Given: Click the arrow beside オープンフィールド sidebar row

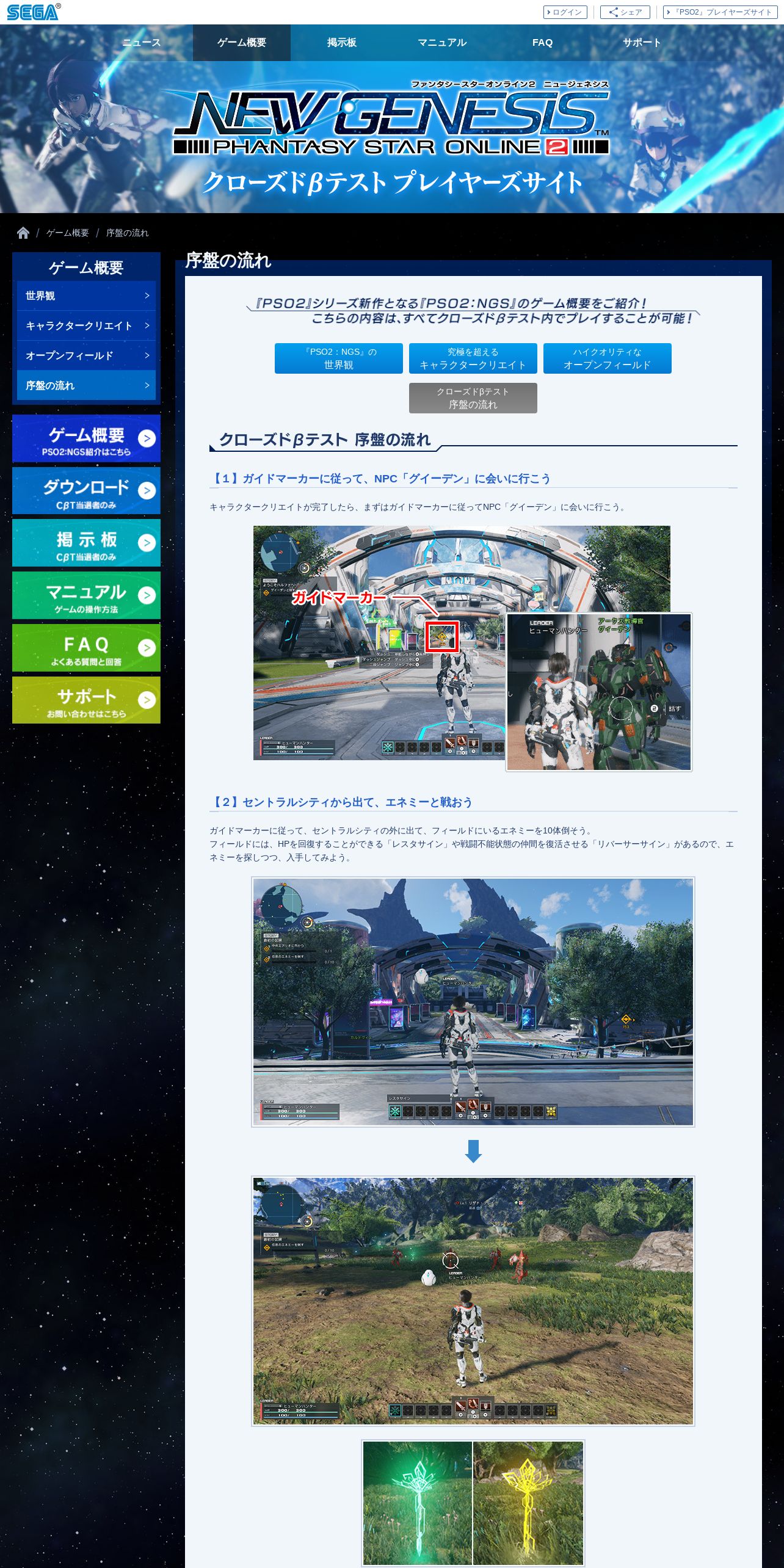Looking at the screenshot, I should (x=147, y=355).
